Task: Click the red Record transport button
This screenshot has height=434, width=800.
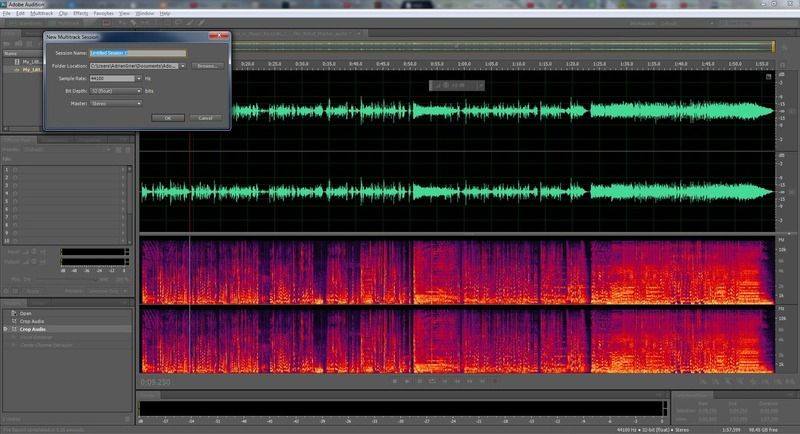Action: [494, 381]
